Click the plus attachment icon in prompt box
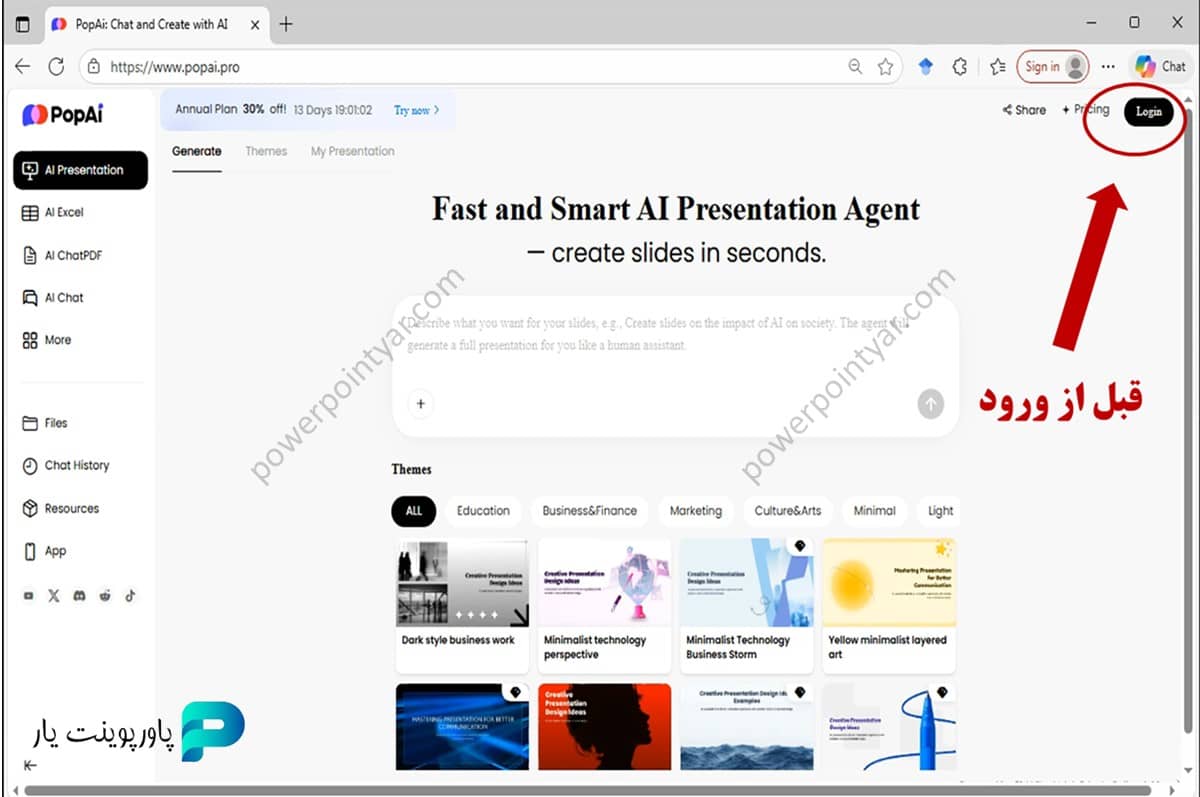The width and height of the screenshot is (1200, 797). pyautogui.click(x=421, y=404)
